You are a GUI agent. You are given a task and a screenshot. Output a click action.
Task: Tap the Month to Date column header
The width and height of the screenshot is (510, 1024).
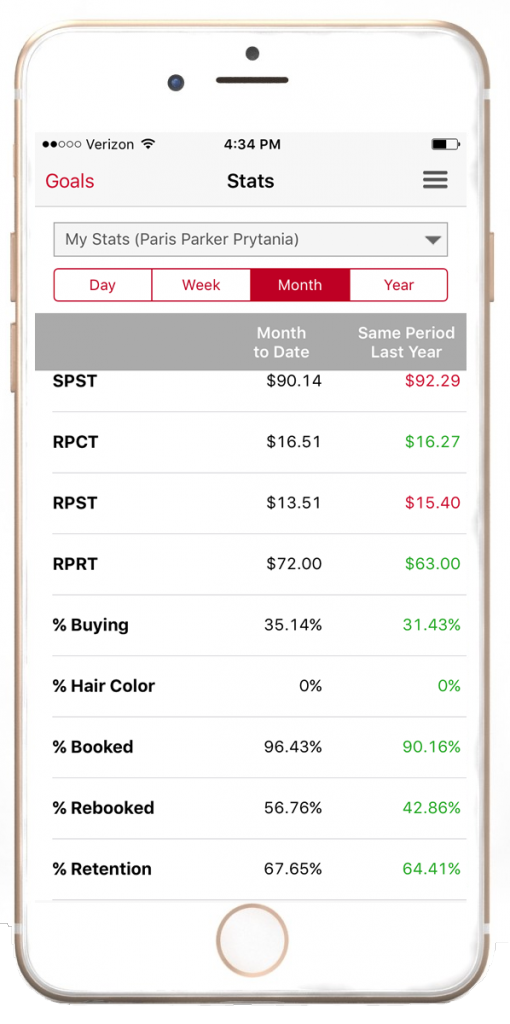click(x=281, y=342)
